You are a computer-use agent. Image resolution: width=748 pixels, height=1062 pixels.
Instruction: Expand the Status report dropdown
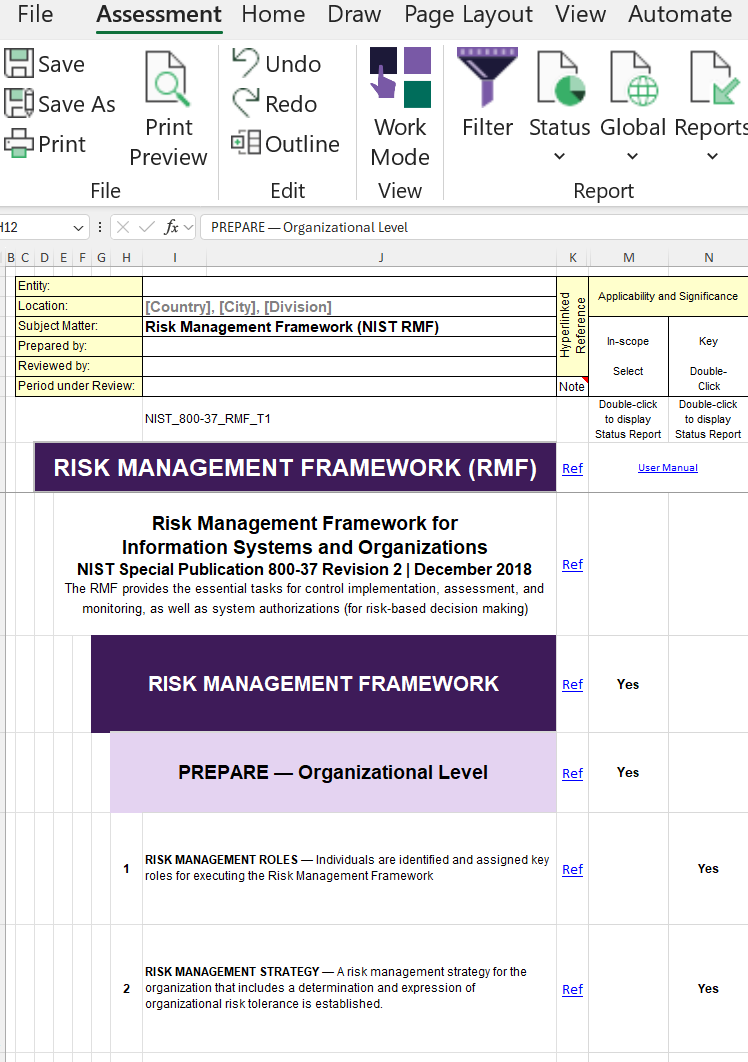pos(559,156)
